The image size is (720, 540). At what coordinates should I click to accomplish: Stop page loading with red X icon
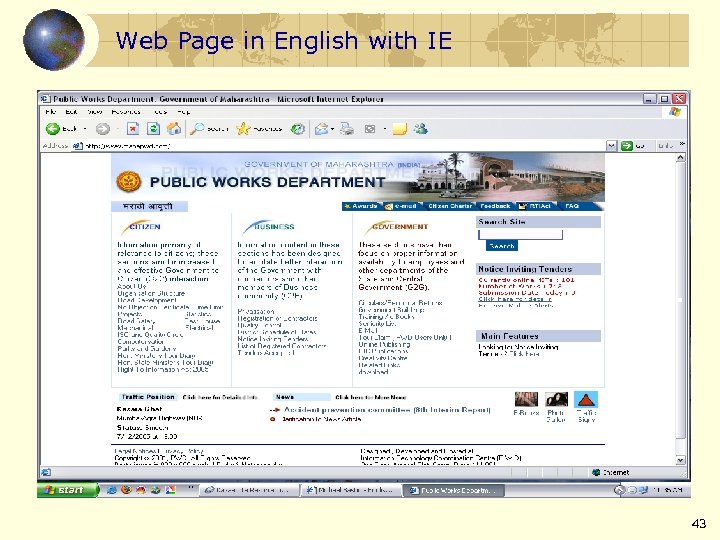(133, 129)
